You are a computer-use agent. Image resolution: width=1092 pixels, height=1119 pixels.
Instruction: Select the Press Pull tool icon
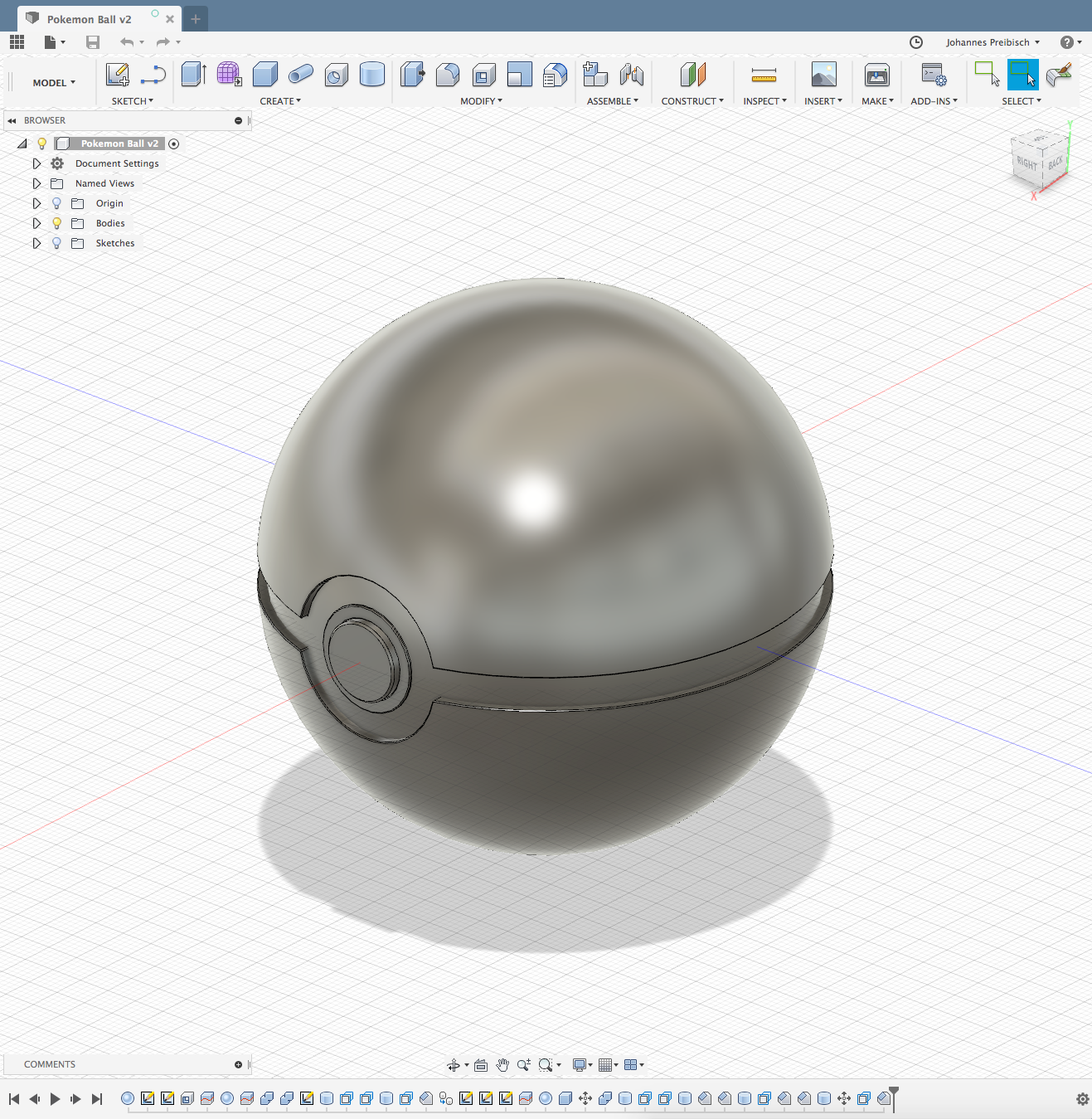tap(412, 75)
